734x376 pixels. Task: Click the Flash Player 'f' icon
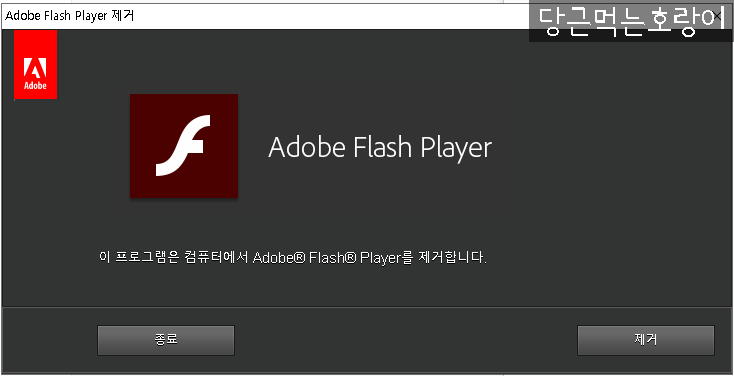184,146
